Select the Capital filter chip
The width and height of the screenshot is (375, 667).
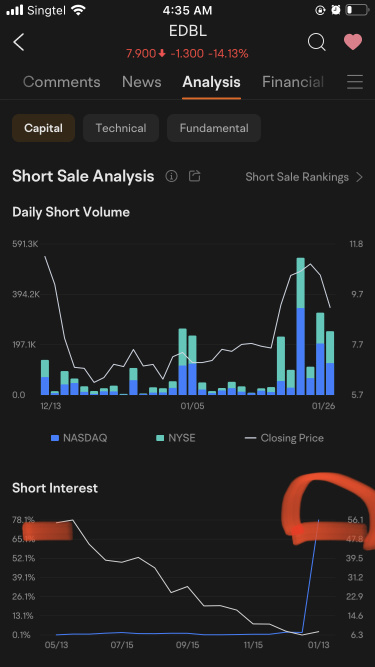43,128
